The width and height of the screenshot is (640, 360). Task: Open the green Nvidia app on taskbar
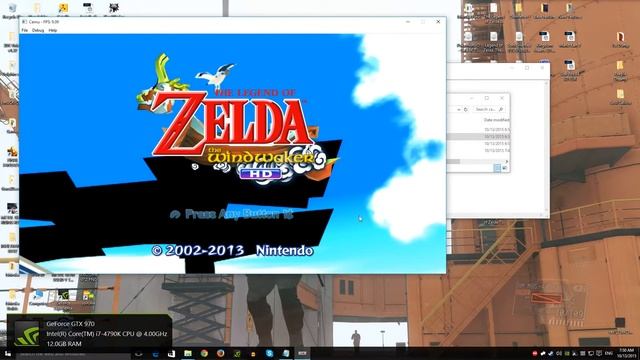pyautogui.click(x=237, y=354)
